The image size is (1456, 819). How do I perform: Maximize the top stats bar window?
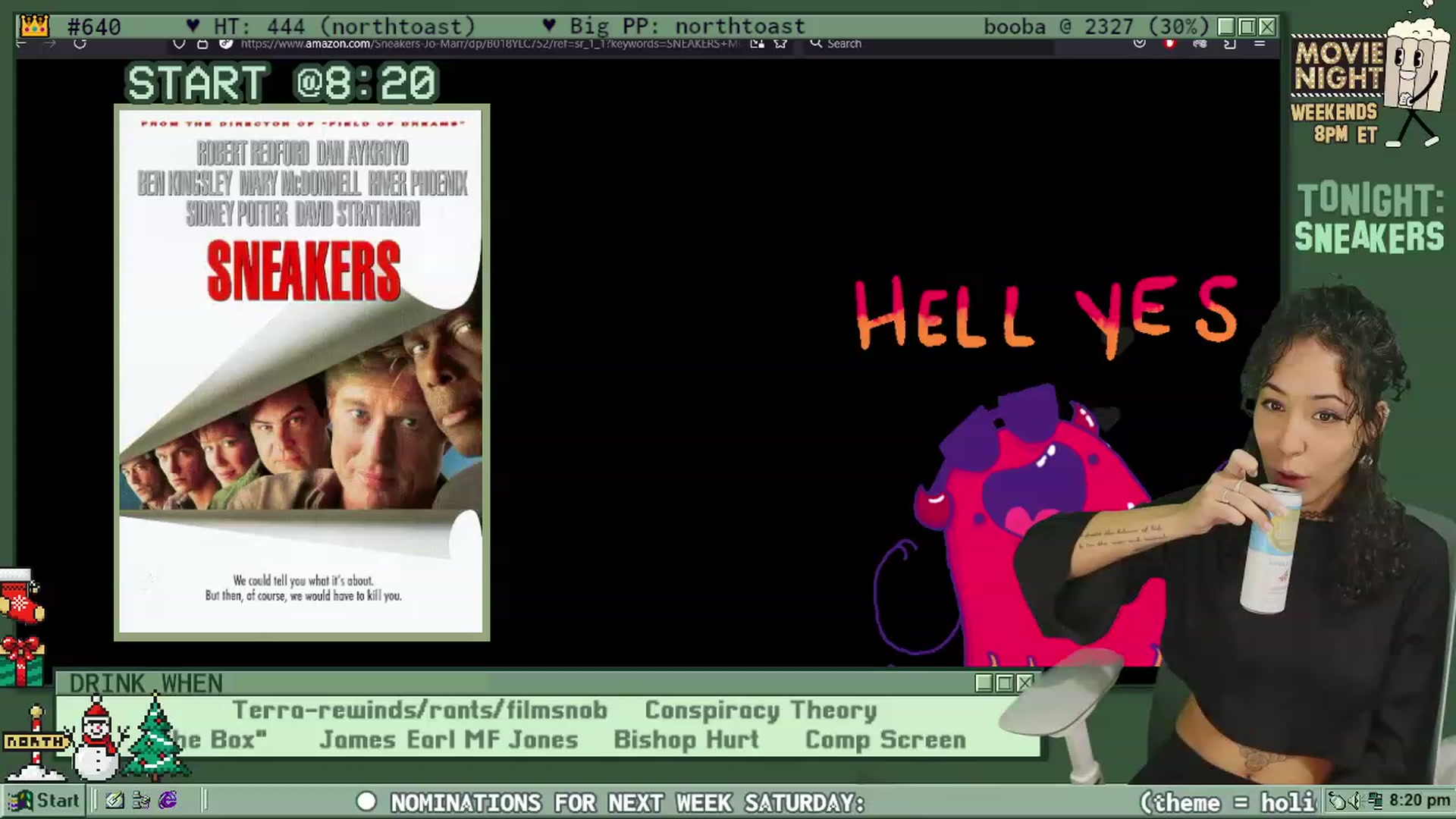(x=1247, y=27)
